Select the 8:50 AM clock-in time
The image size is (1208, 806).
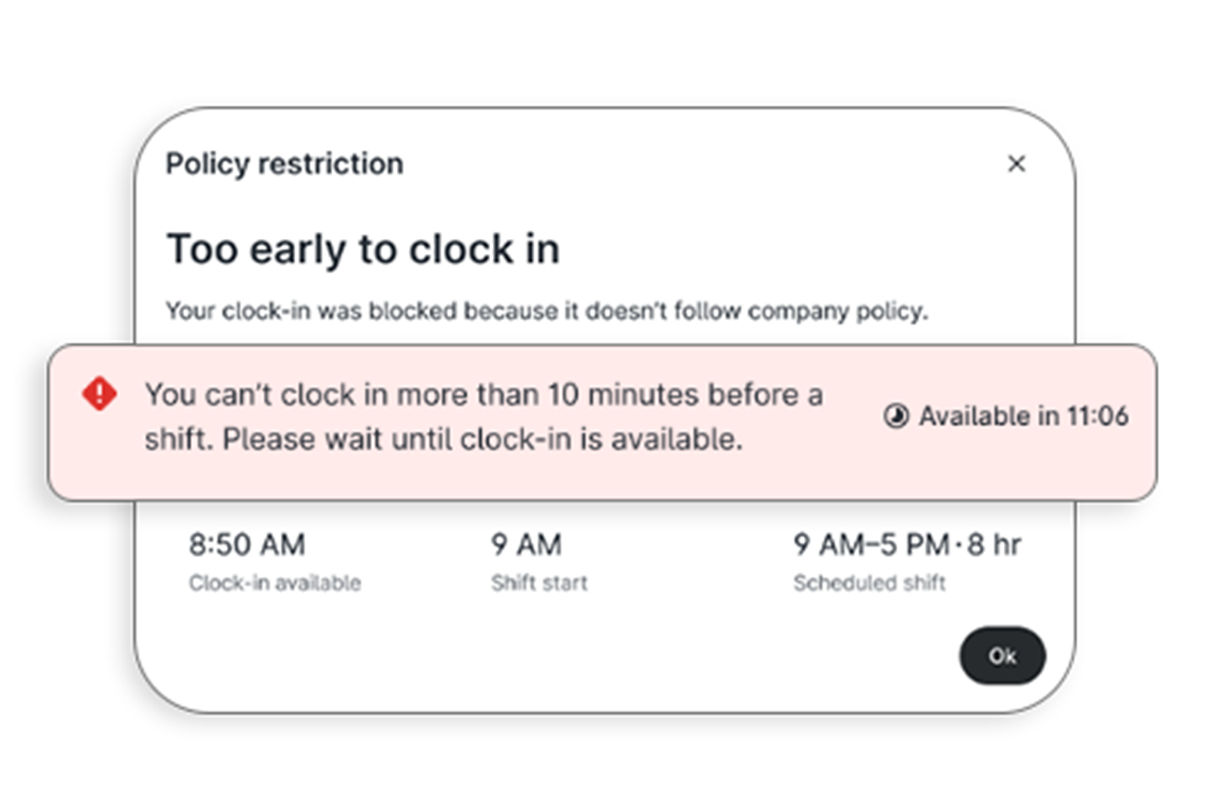point(247,545)
